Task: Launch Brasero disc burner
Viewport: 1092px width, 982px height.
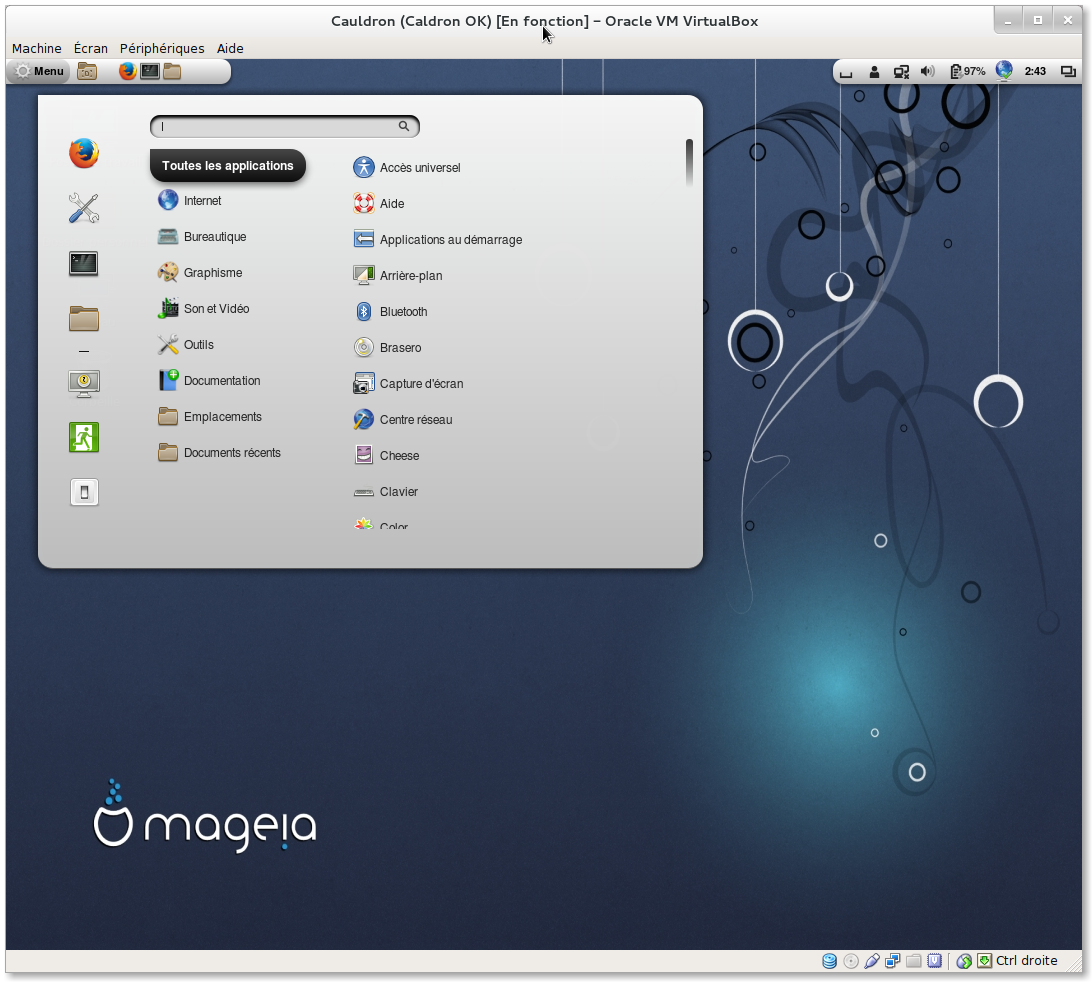Action: pyautogui.click(x=387, y=348)
